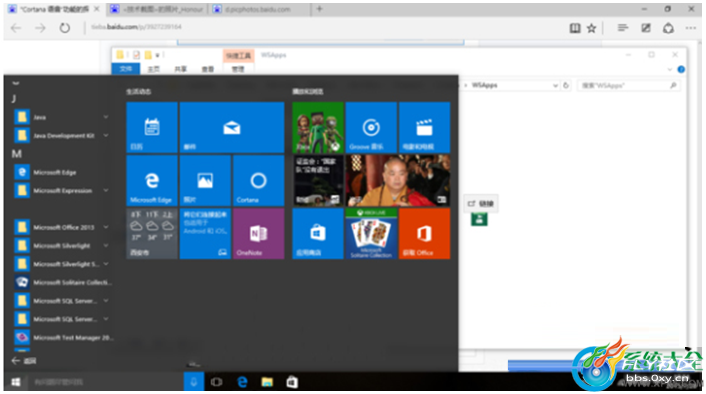This screenshot has height=394, width=706.
Task: Open the Get Office tile
Action: (424, 234)
